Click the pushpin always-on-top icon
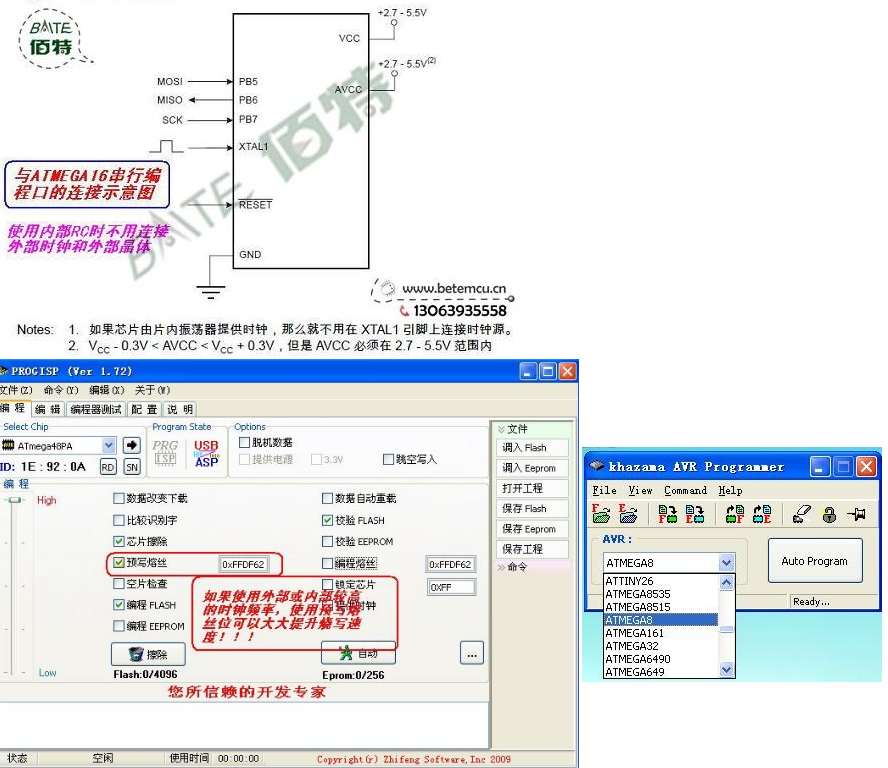The height and width of the screenshot is (768, 888). click(x=856, y=513)
